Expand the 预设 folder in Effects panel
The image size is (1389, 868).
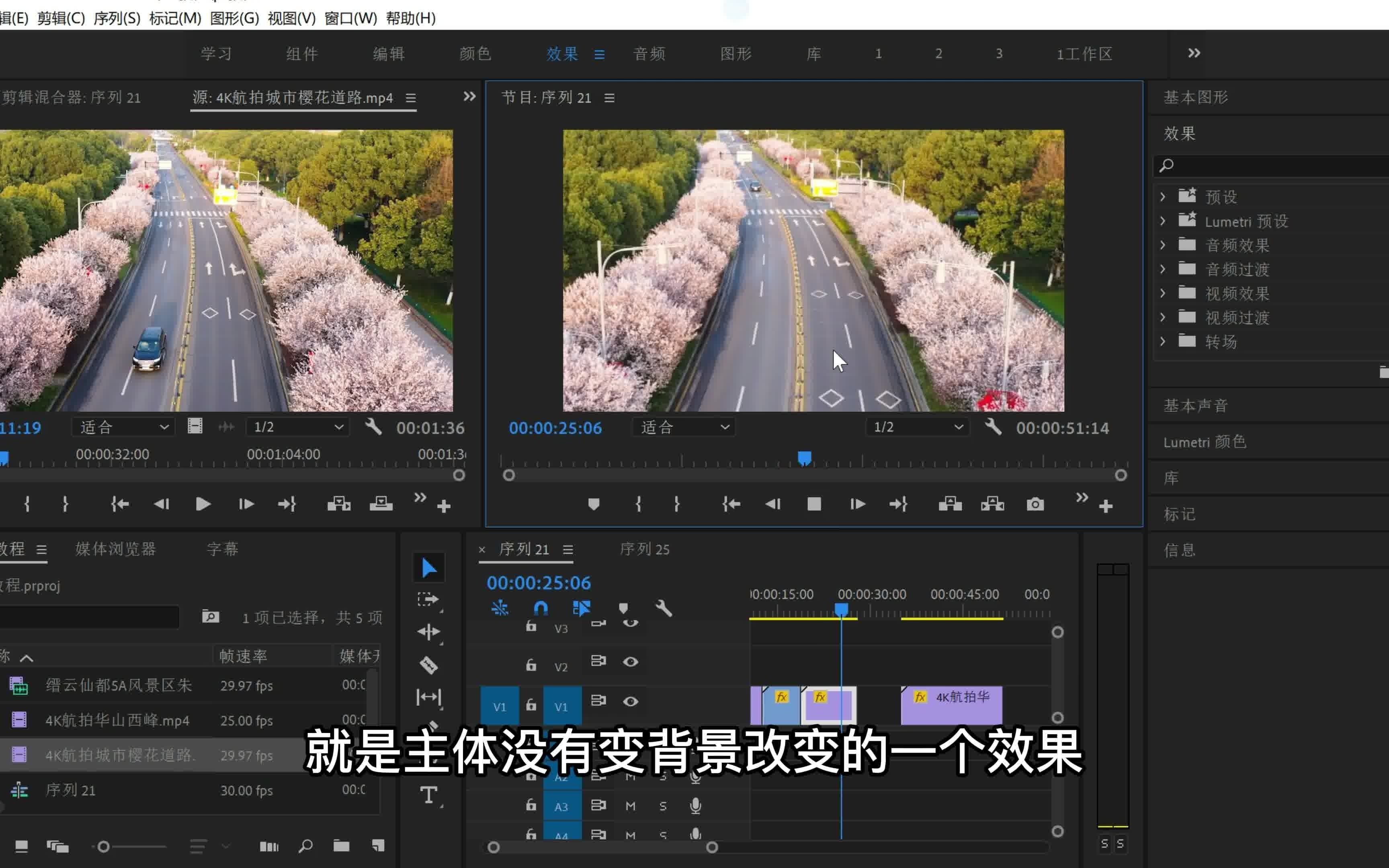click(1163, 196)
